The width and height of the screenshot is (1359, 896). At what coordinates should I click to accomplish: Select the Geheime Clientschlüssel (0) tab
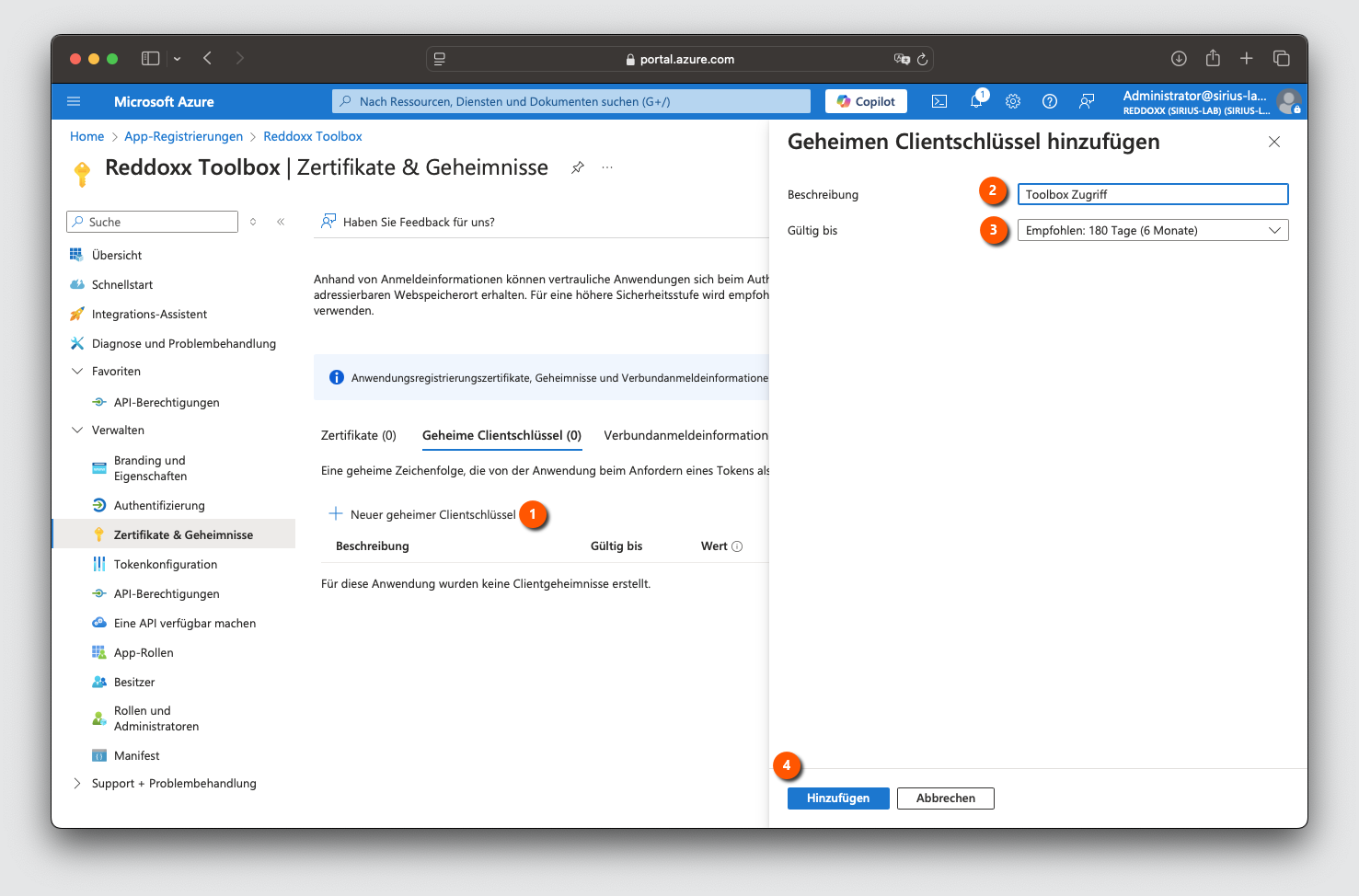pos(501,435)
